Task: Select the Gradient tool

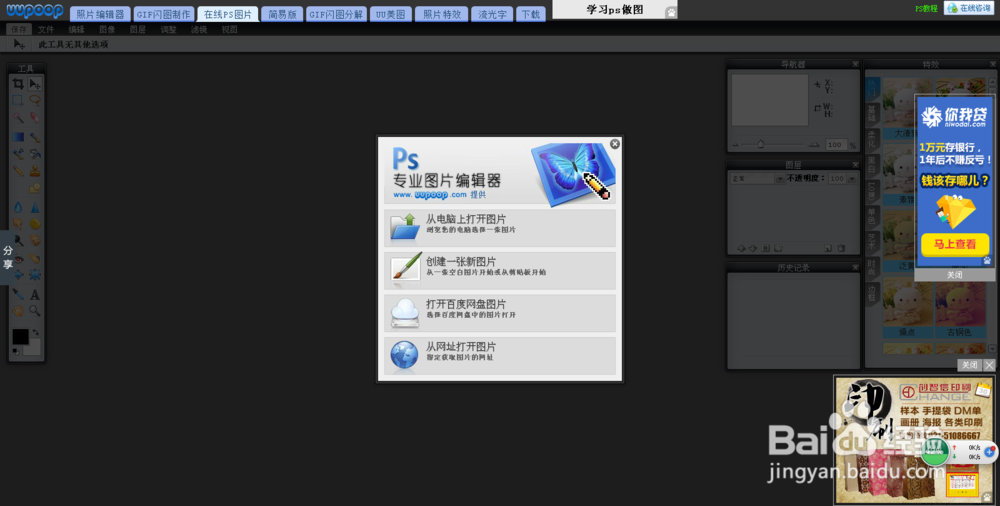Action: 18,137
